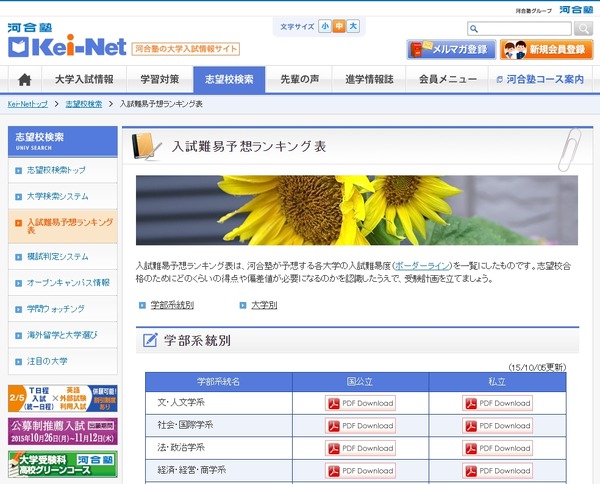Click the 学部系統名 column header
This screenshot has width=600, height=484.
click(218, 382)
